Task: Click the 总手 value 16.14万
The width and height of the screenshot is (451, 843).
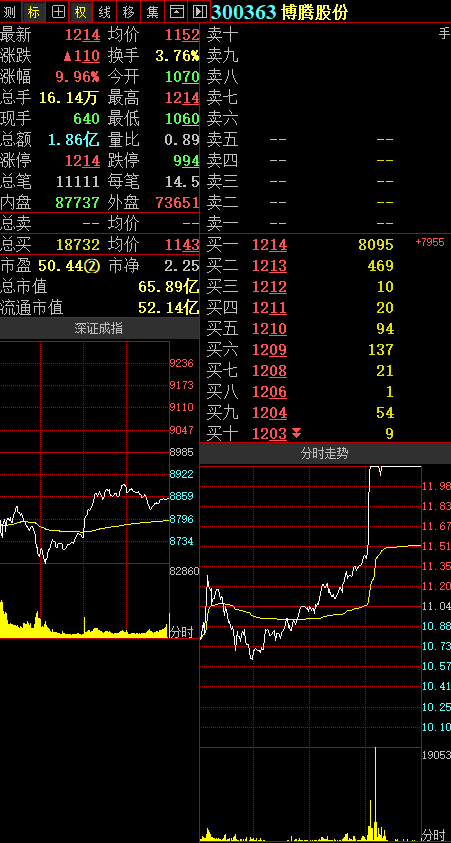Action: pos(69,98)
